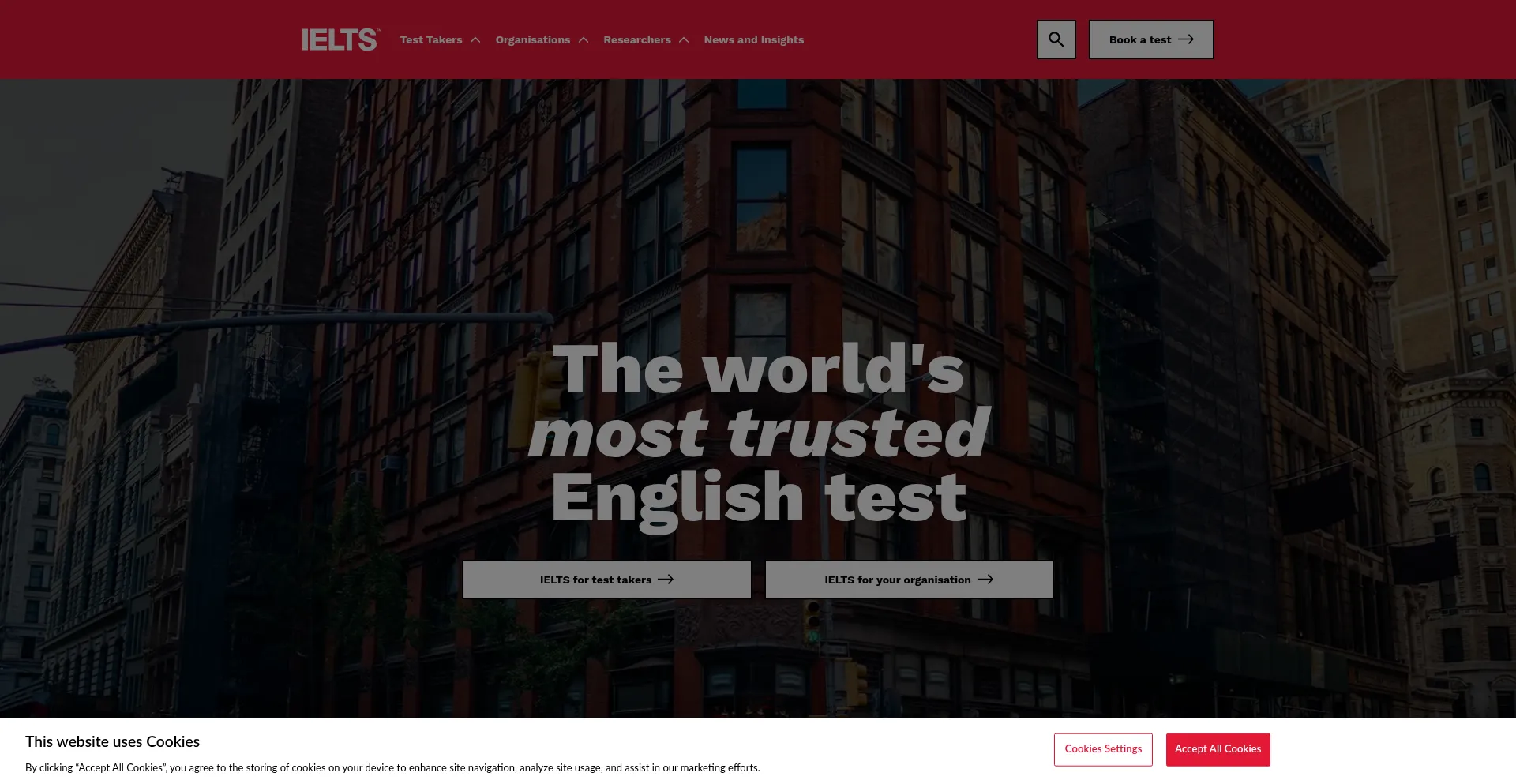Collapse the Test Takers chevron
The width and height of the screenshot is (1516, 784).
click(476, 39)
